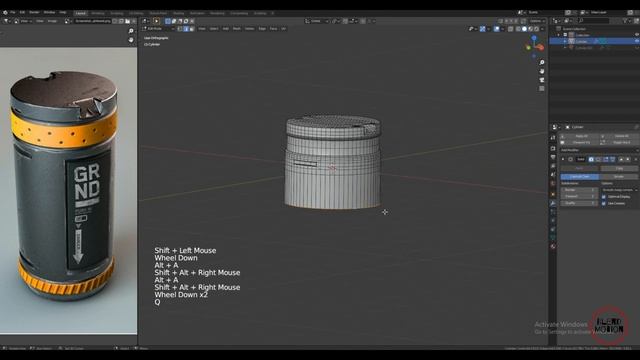This screenshot has width=640, height=360.
Task: Adjust Viewport subdivisions field
Action: click(578, 196)
